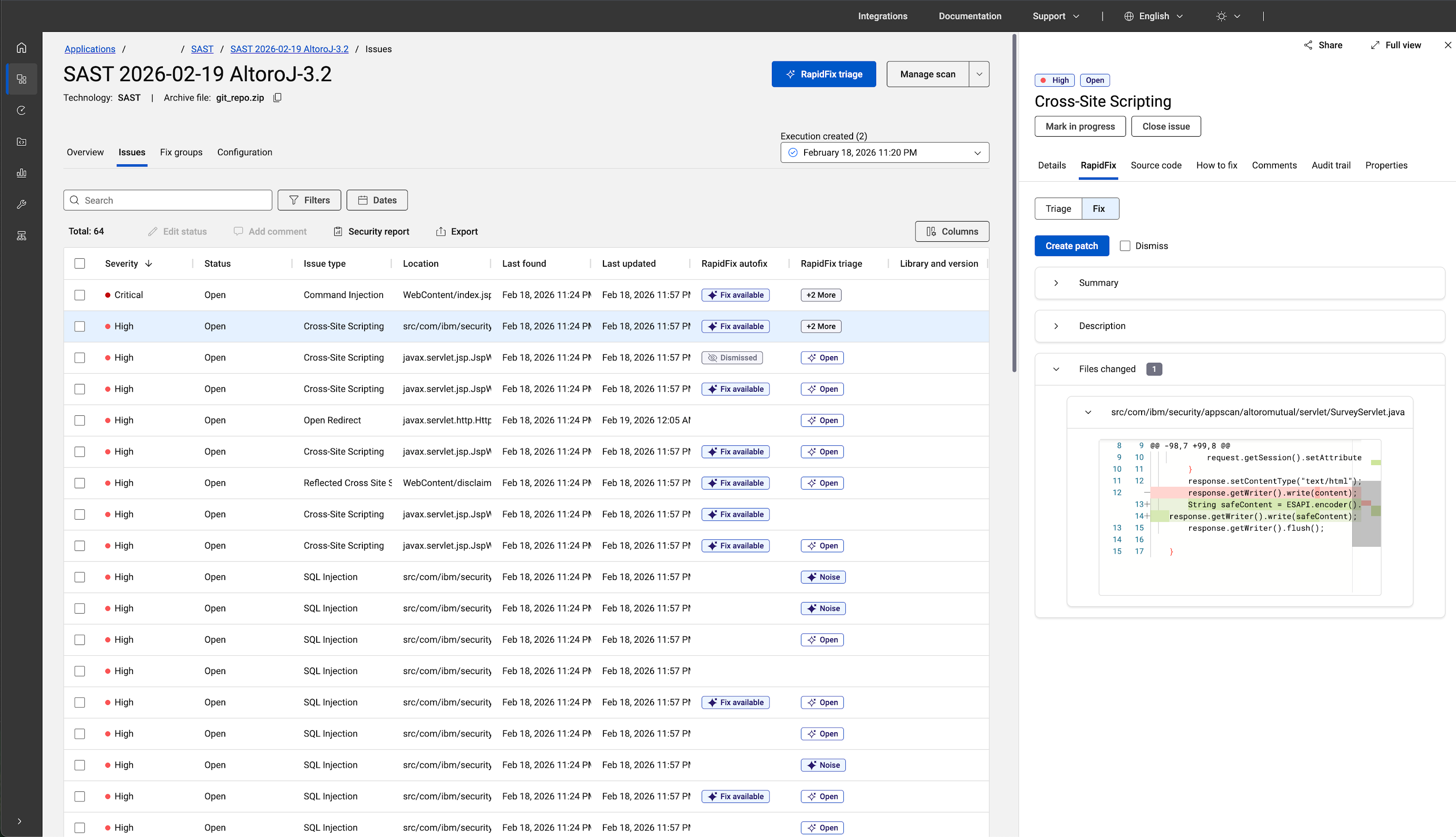Open Security report
The height and width of the screenshot is (837, 1456).
[371, 231]
